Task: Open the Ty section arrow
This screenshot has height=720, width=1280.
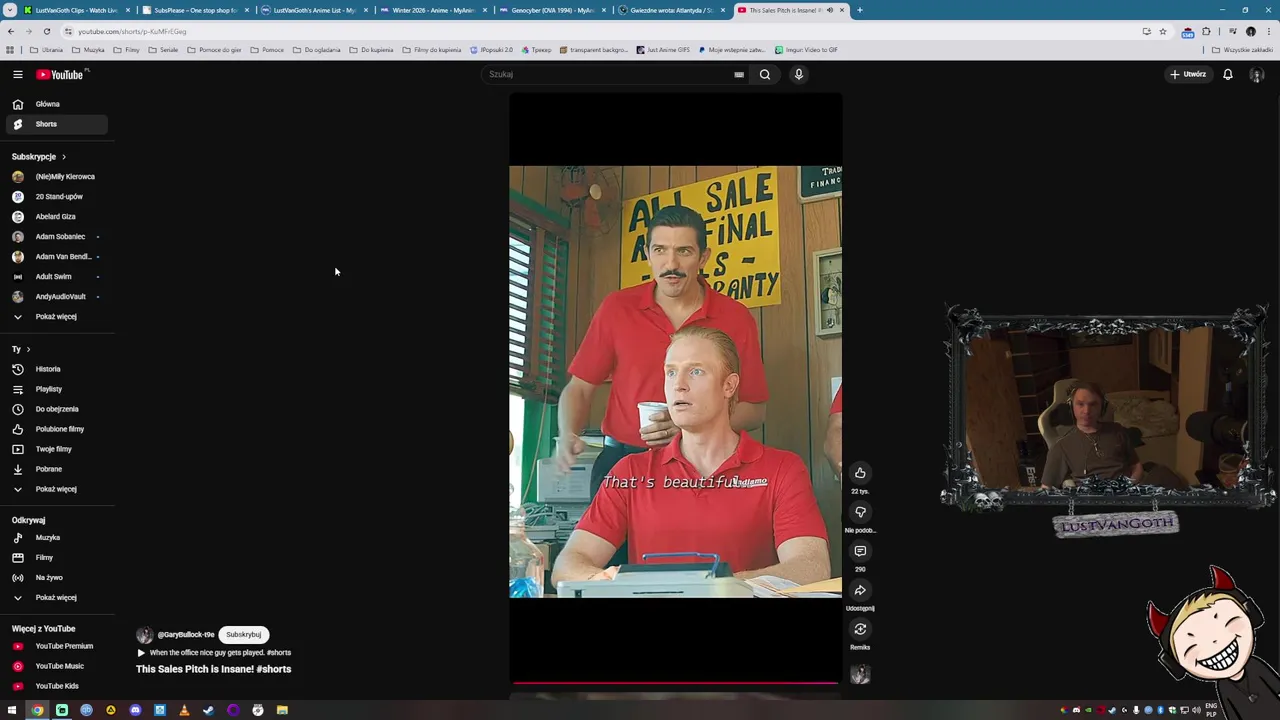Action: [x=28, y=349]
